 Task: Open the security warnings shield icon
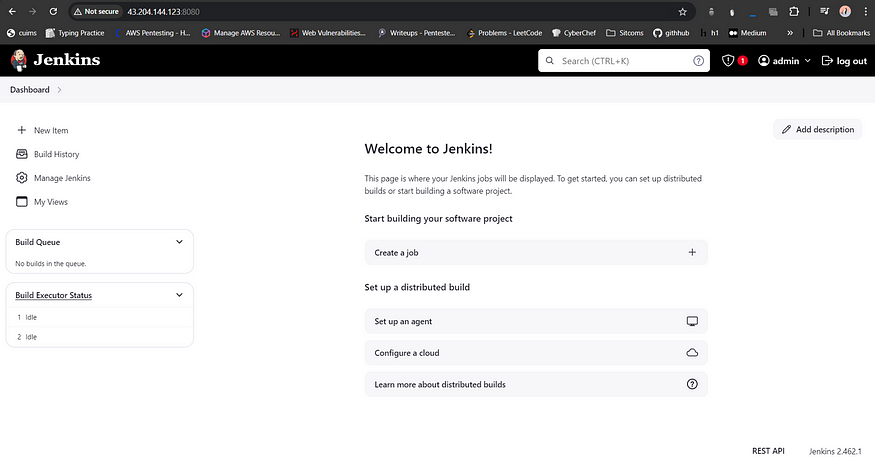coord(728,61)
